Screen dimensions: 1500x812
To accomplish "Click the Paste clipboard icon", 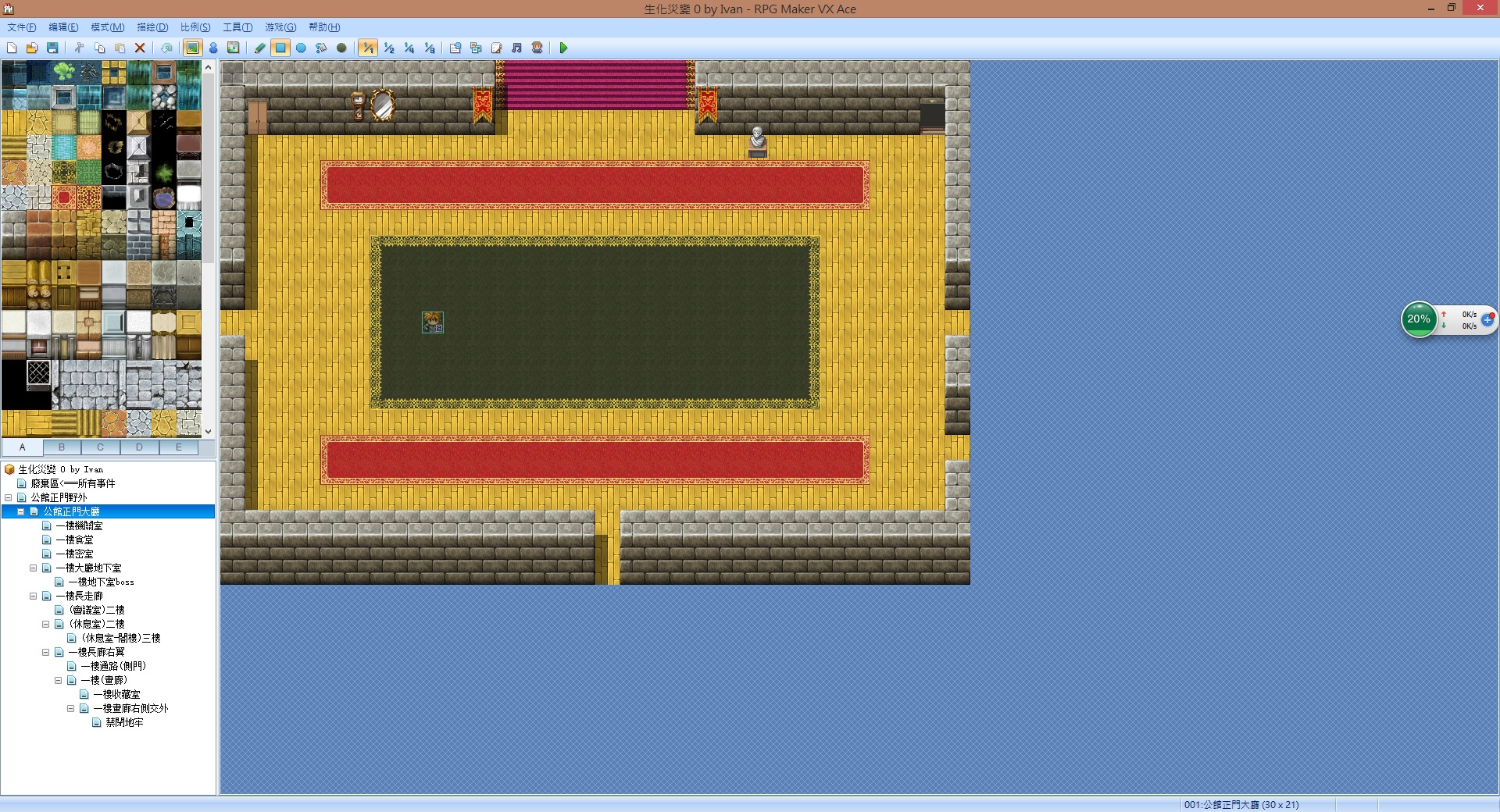I will 120,48.
